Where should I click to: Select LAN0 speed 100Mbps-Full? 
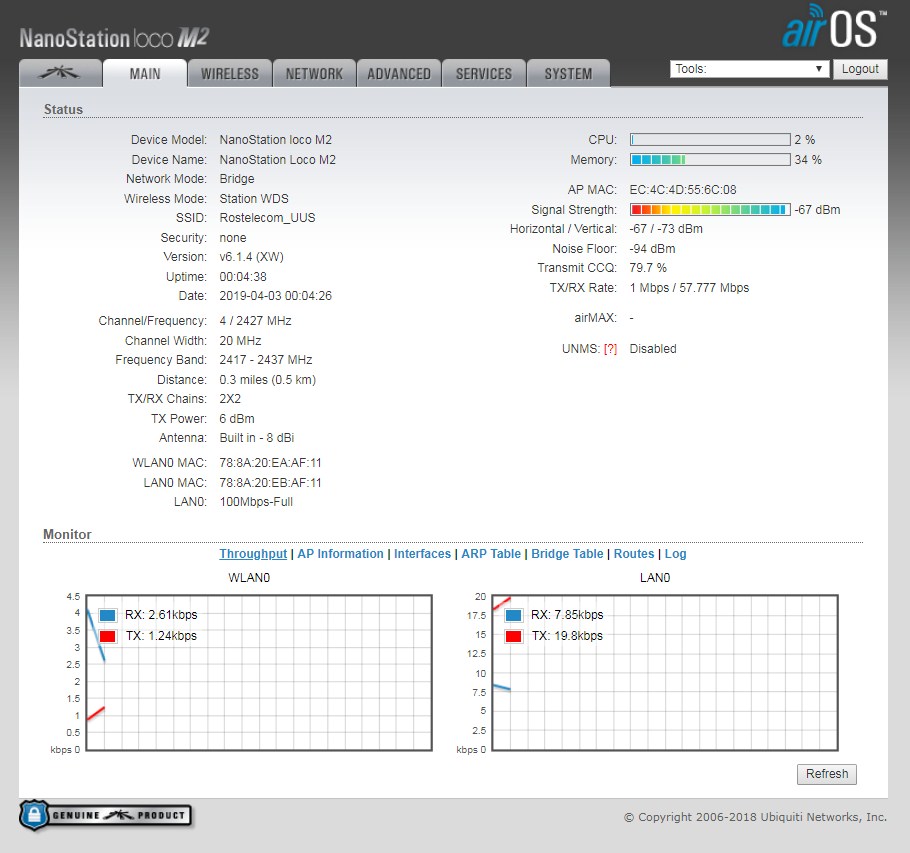256,503
